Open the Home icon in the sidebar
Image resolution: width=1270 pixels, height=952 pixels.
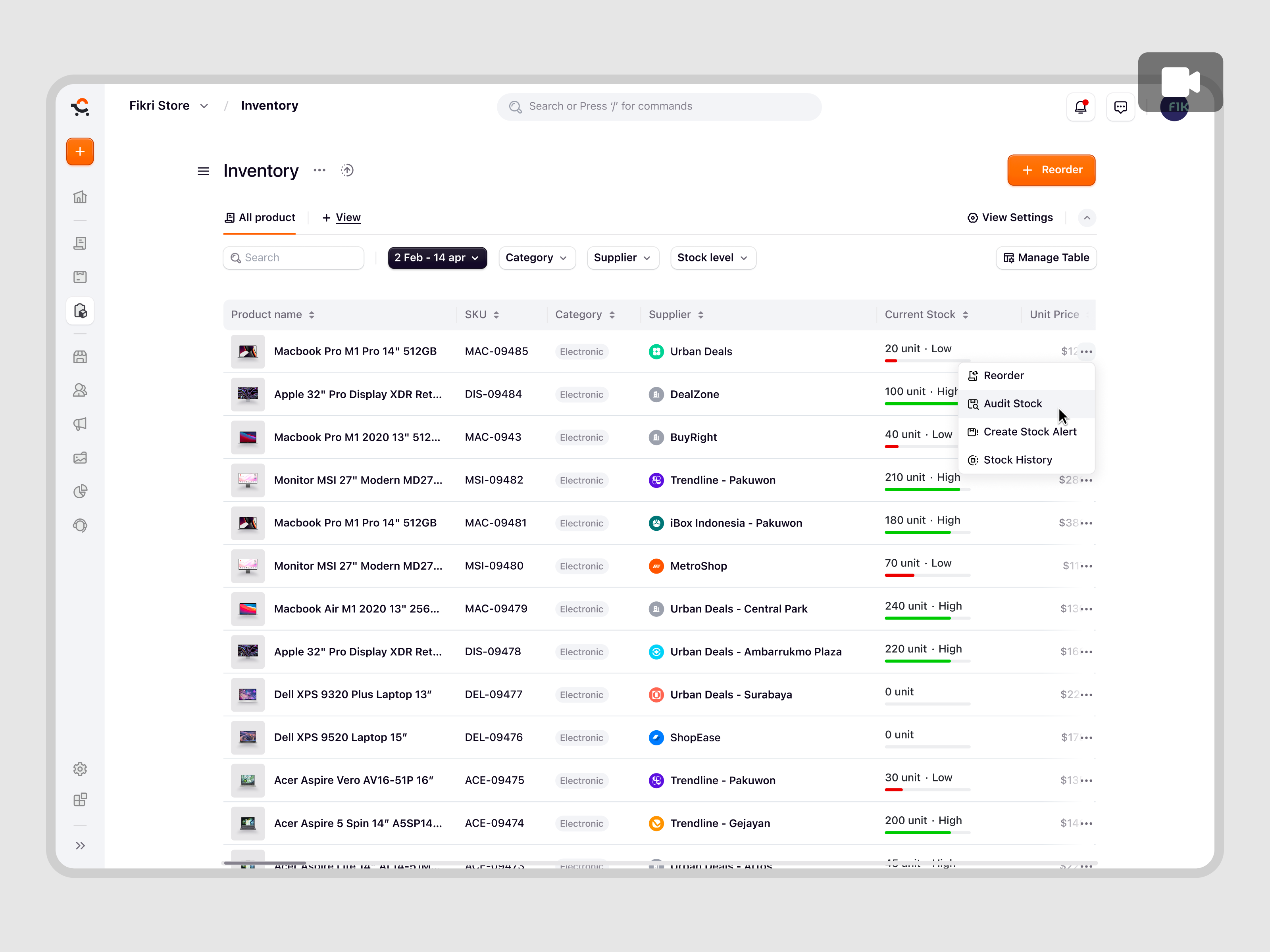click(80, 196)
